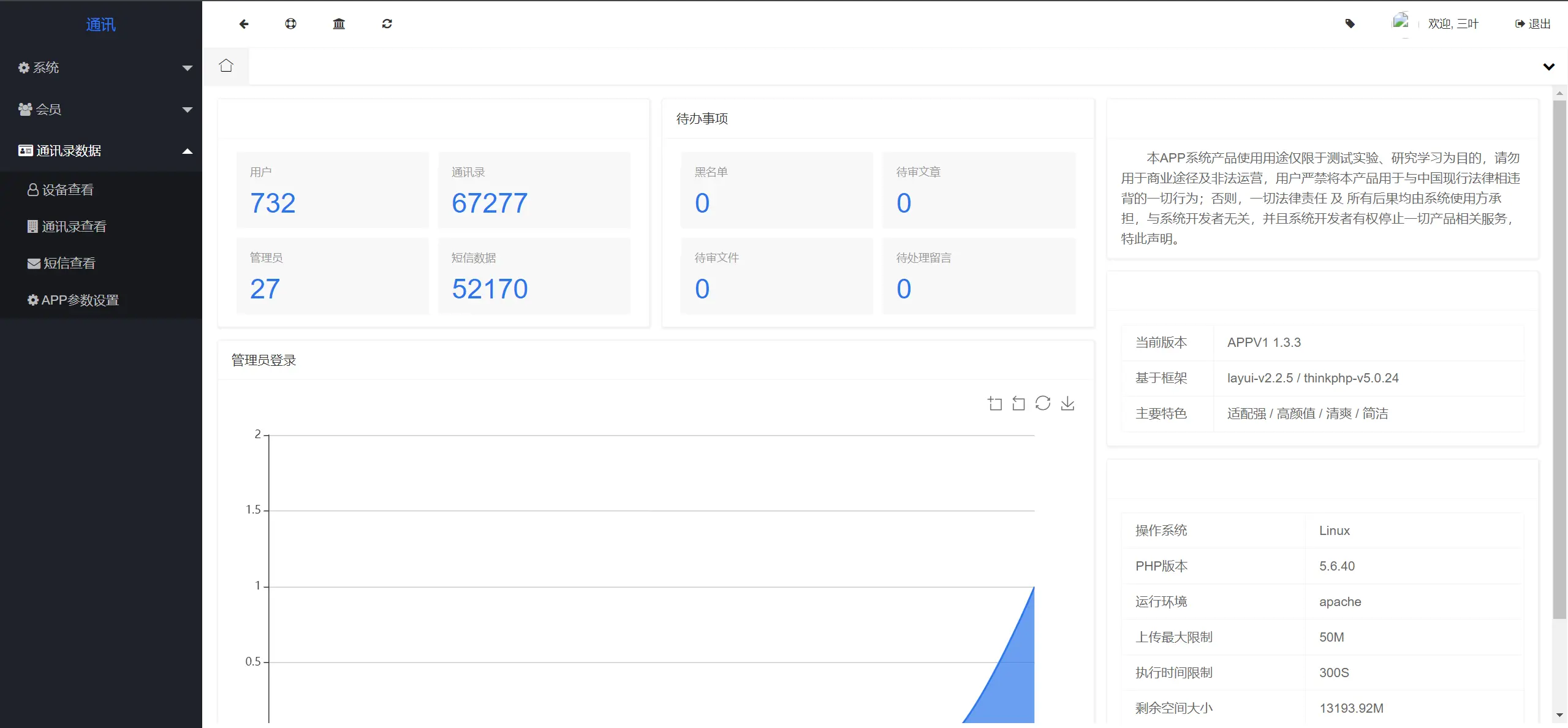Viewport: 1568px width, 728px height.
Task: Click the lifebuoy icon in top toolbar
Action: 291,24
